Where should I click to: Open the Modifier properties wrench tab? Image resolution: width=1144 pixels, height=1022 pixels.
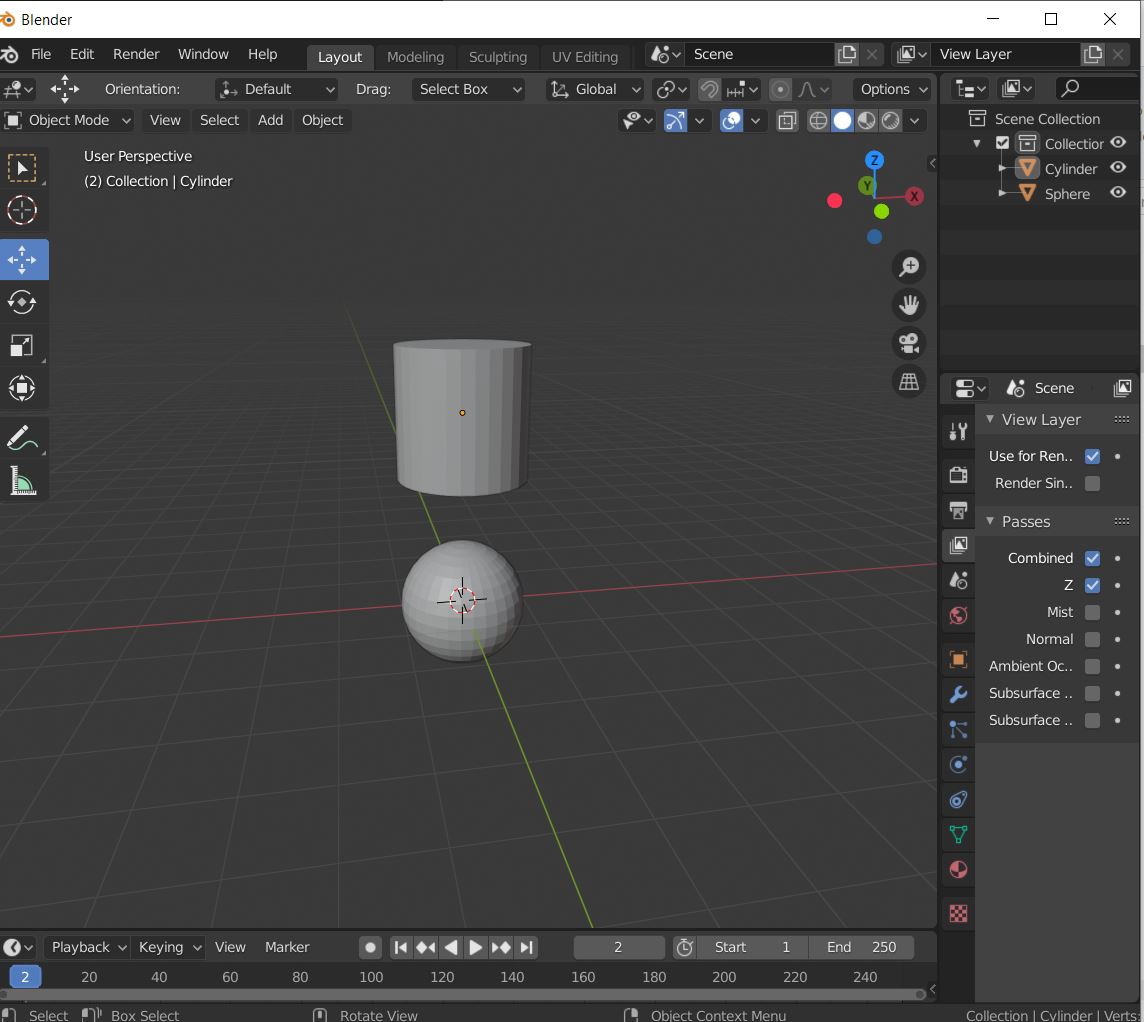pos(958,695)
